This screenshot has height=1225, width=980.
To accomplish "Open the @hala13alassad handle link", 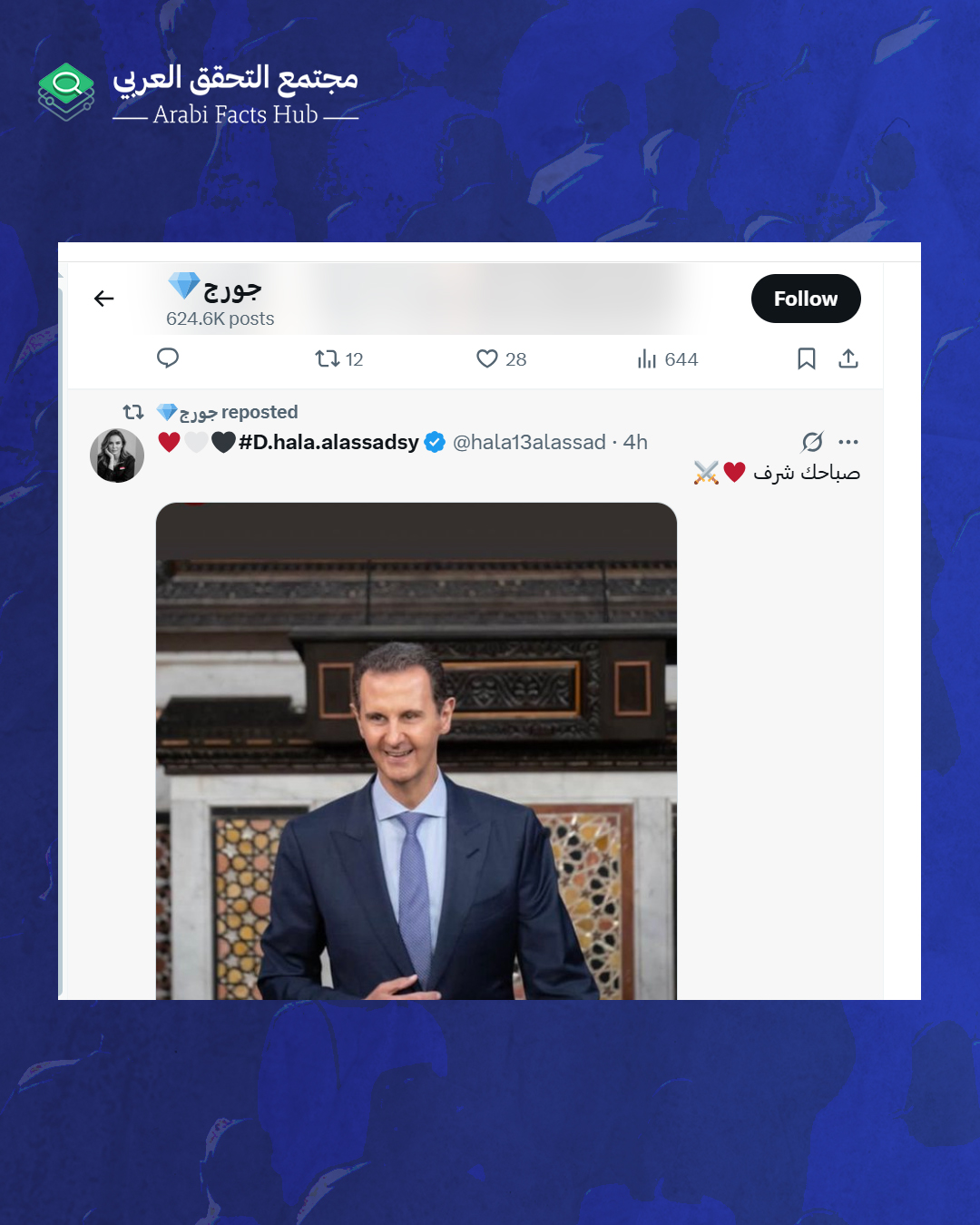I will click(x=529, y=442).
